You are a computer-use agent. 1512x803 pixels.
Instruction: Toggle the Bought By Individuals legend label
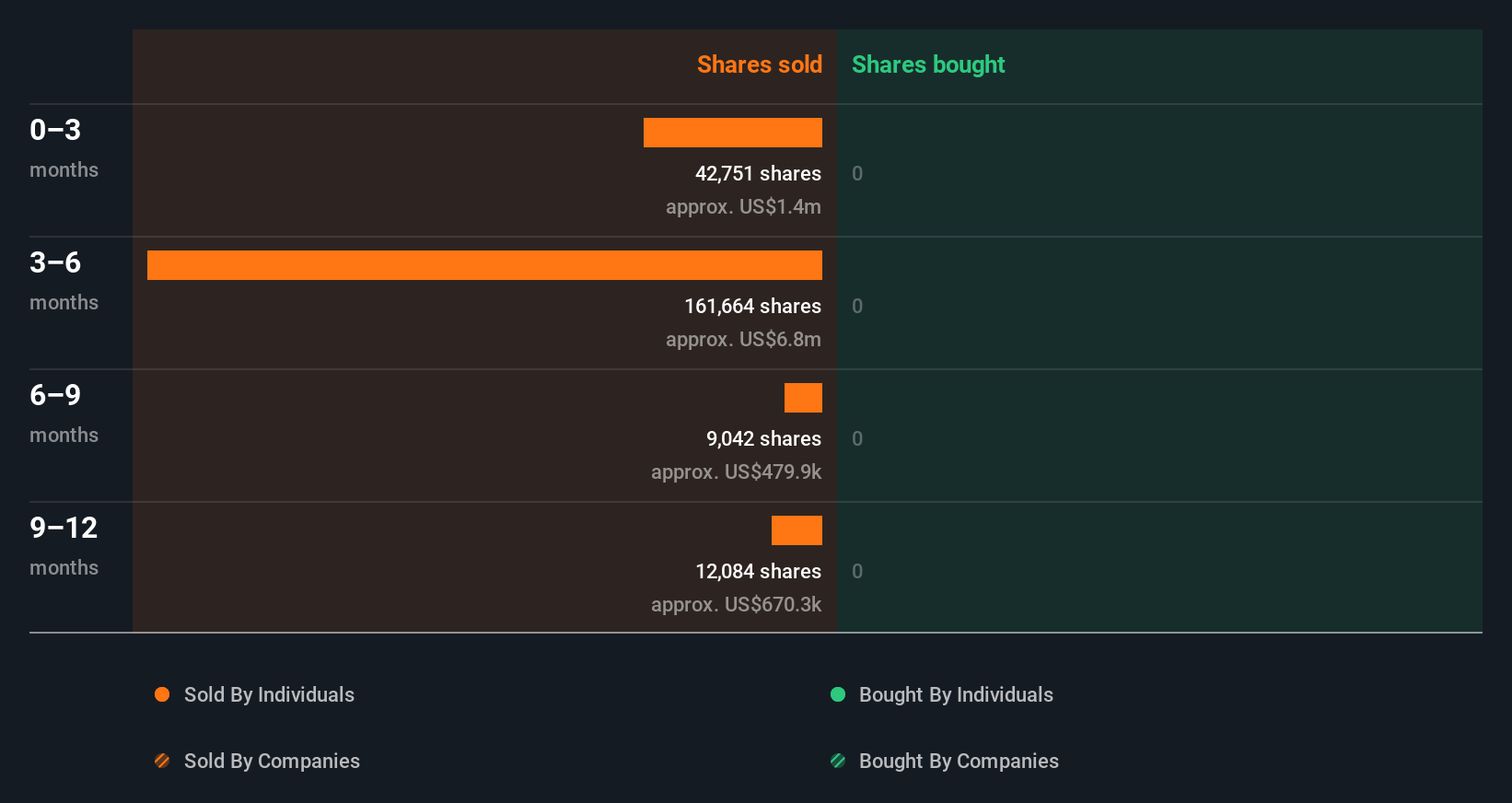tap(956, 694)
